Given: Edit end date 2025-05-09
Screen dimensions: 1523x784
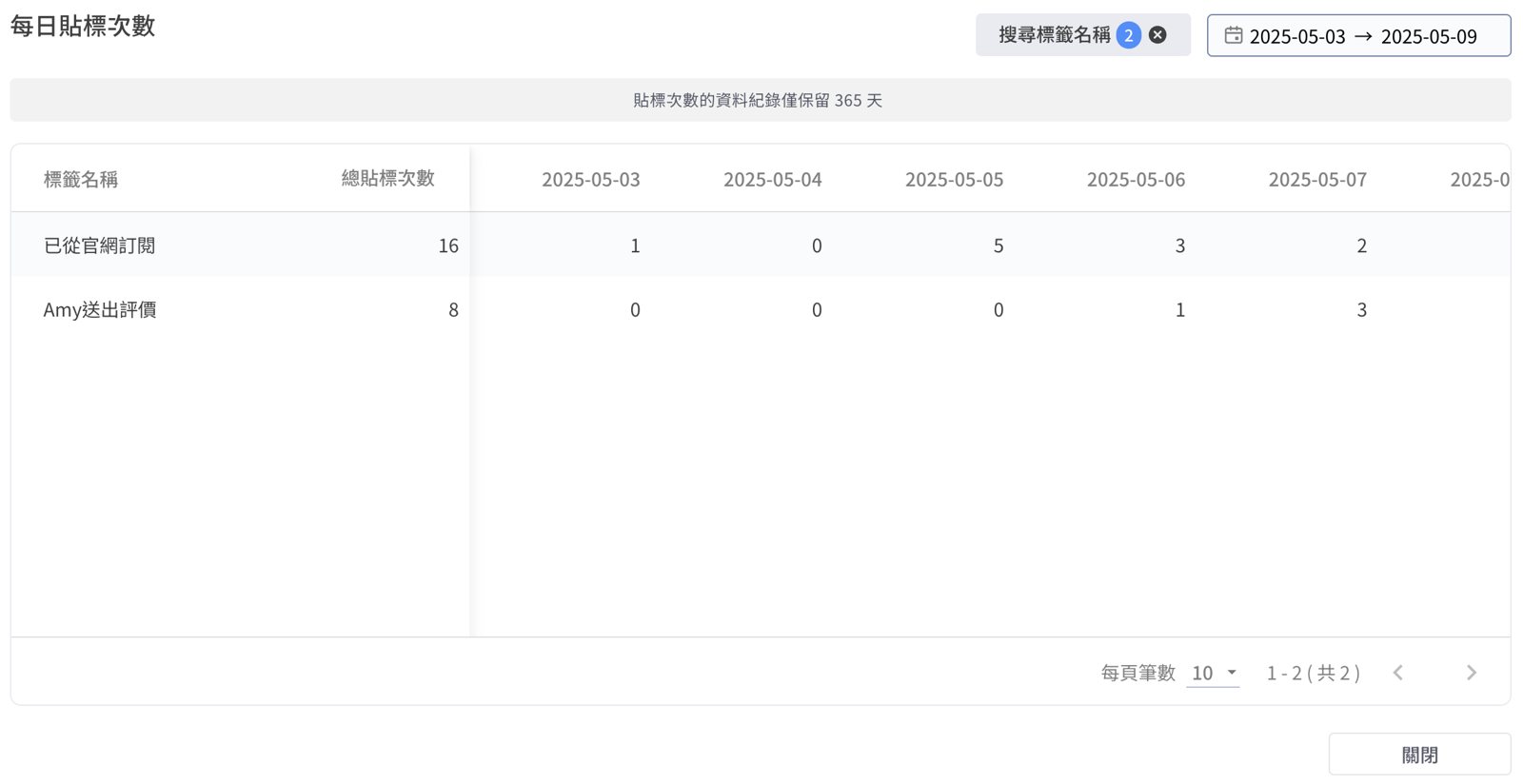Looking at the screenshot, I should tap(1429, 36).
